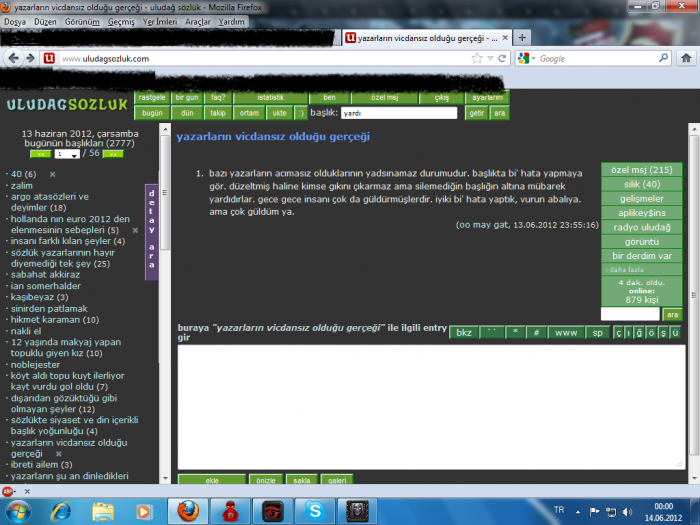The image size is (700, 525).
Task: Launch Internet Explorer from the taskbar
Action: click(60, 510)
